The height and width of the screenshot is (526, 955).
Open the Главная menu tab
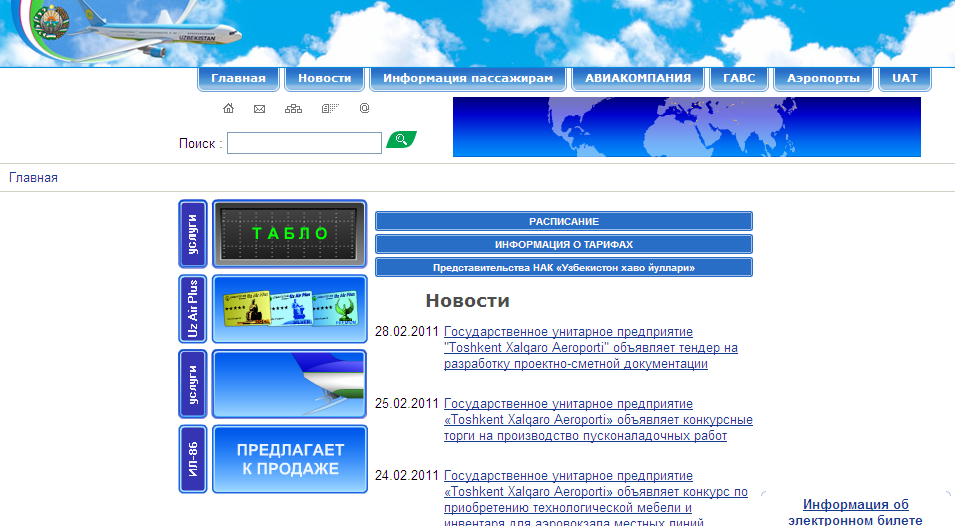[238, 79]
